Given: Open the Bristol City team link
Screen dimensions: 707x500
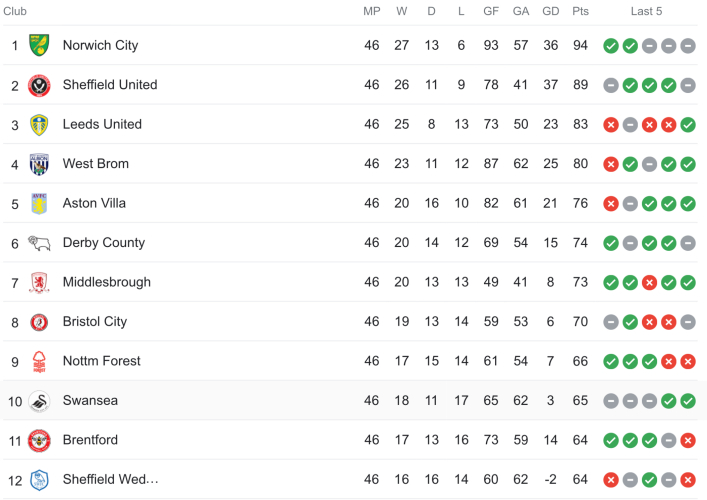Looking at the screenshot, I should 94,322.
